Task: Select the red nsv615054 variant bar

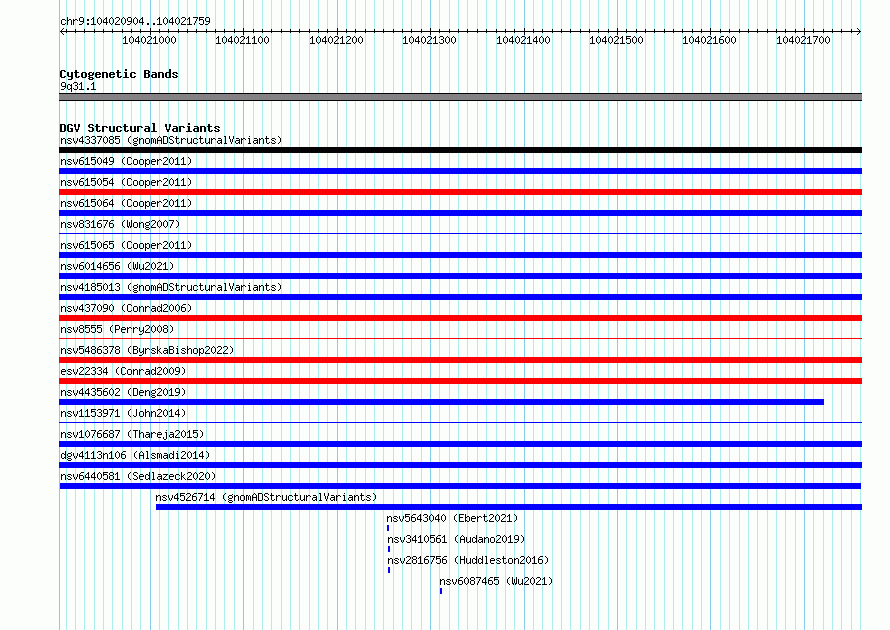Action: pyautogui.click(x=460, y=192)
